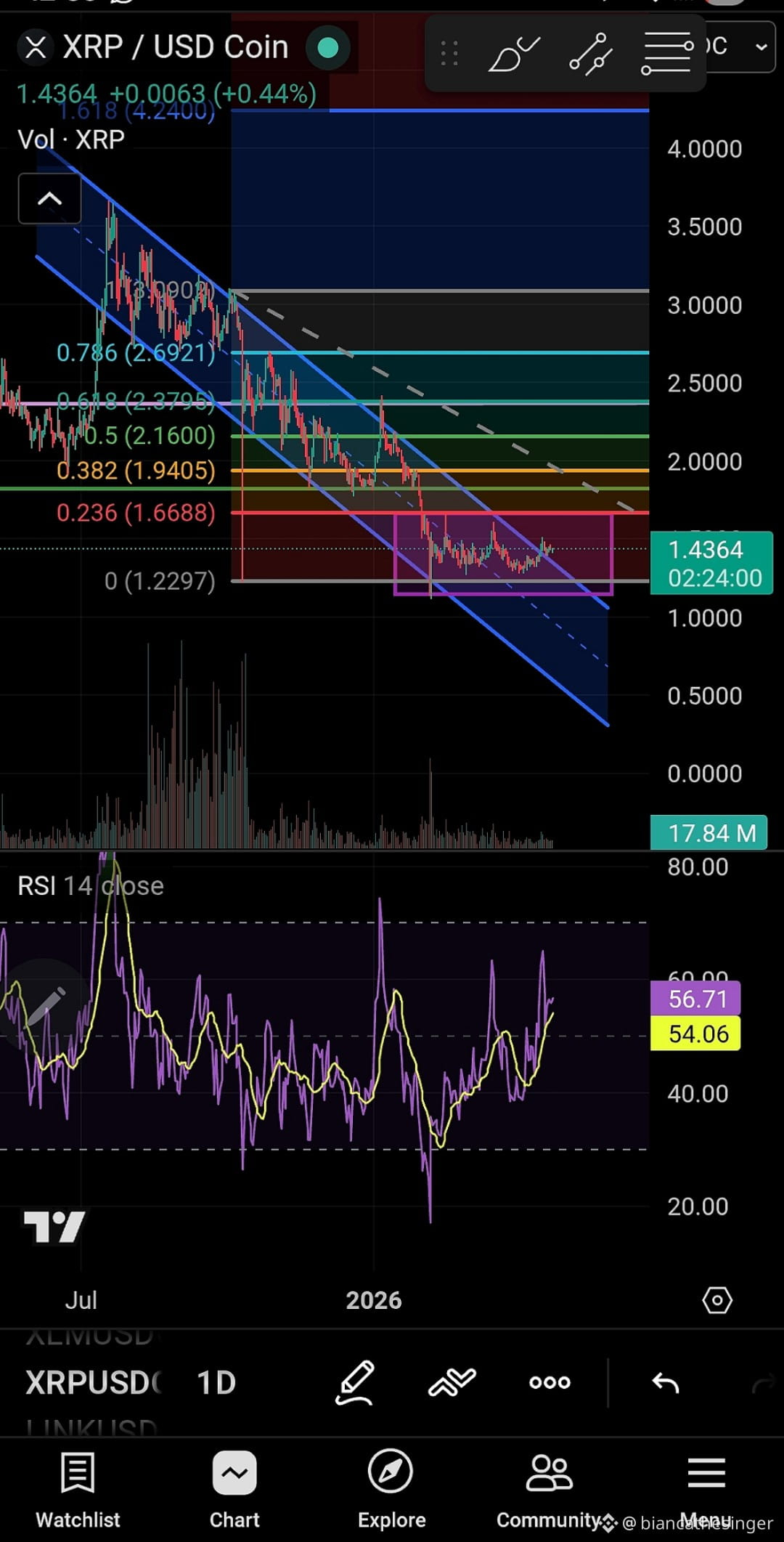
Task: Select the 0 (1.2297) Fibonacci level
Action: pyautogui.click(x=160, y=580)
